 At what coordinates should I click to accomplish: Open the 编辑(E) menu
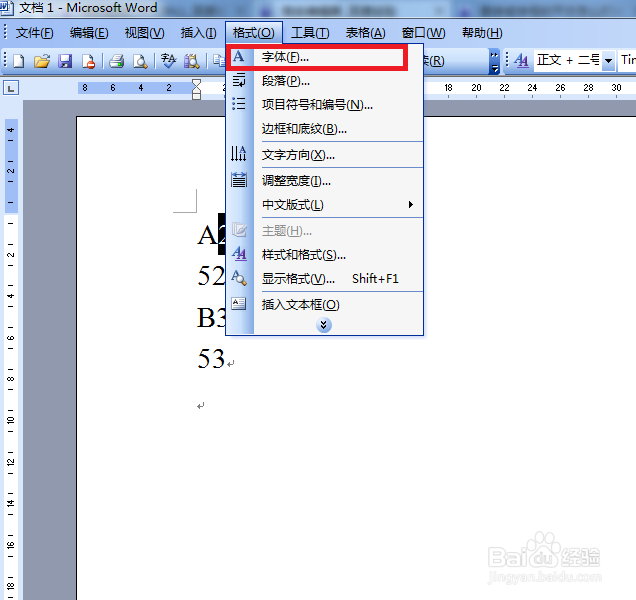pyautogui.click(x=89, y=33)
